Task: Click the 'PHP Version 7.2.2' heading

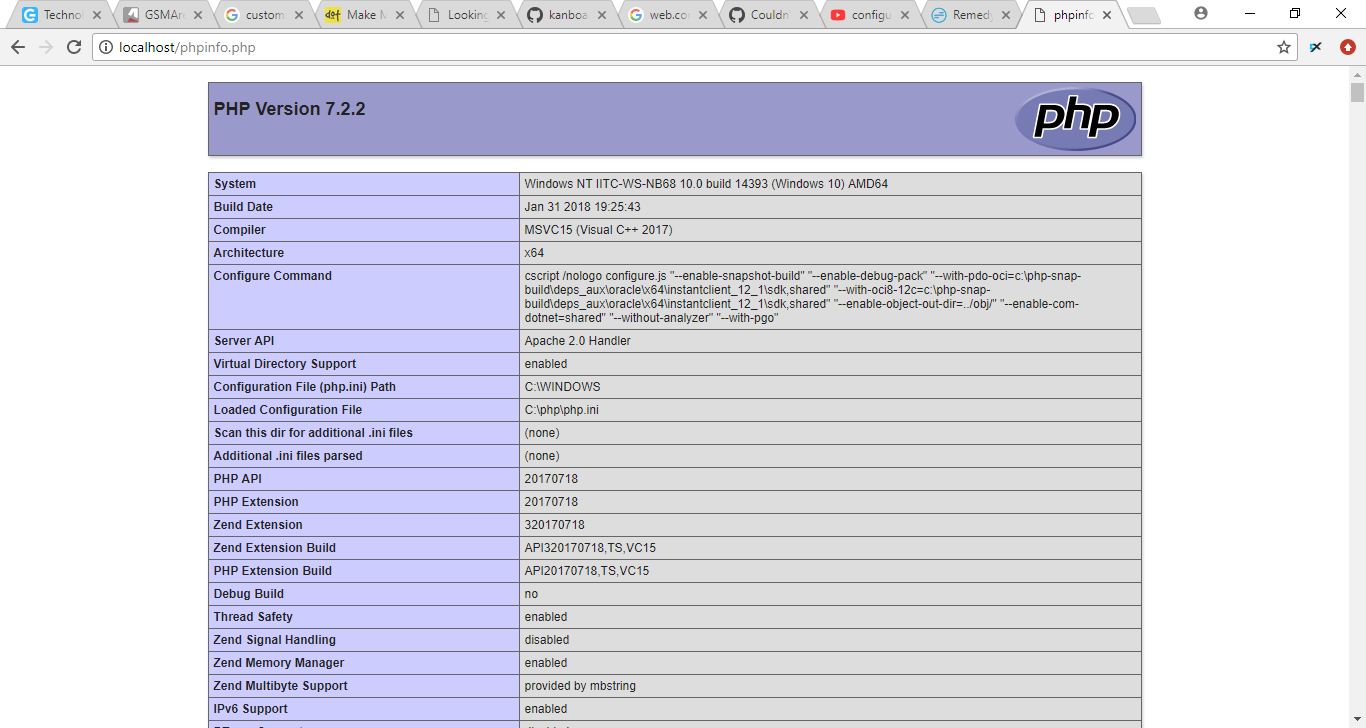Action: point(289,109)
